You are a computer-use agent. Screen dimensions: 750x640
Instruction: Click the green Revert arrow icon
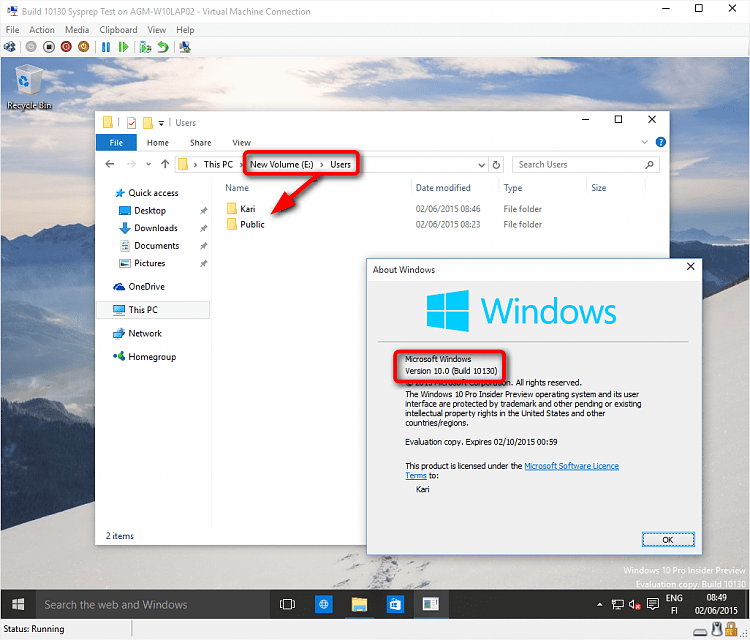(163, 47)
